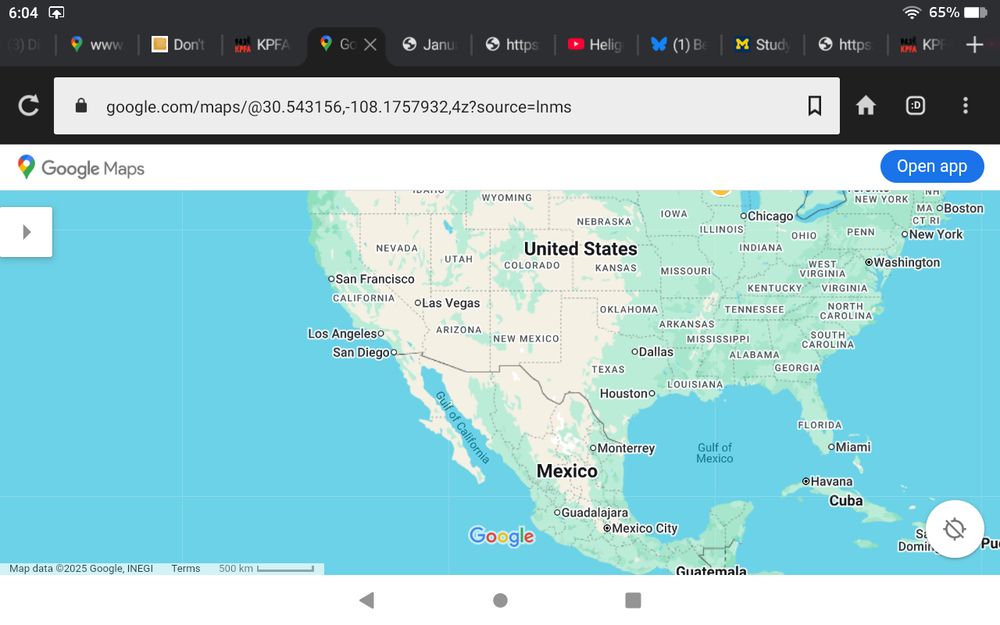Select Houston on the map
This screenshot has width=1000, height=625.
point(628,393)
